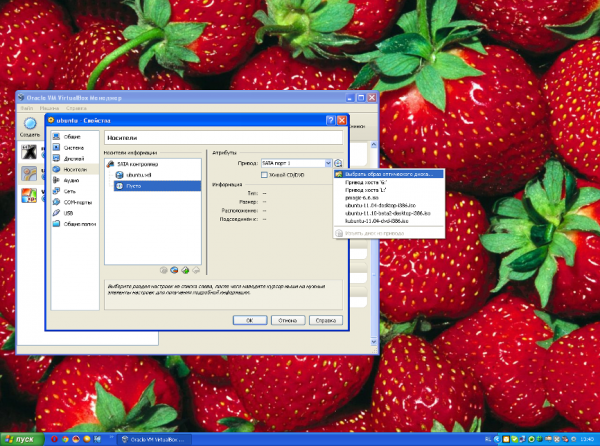Pick ubuntu-11.10-beta2-desktop-i386.iso from the menu

pyautogui.click(x=389, y=213)
